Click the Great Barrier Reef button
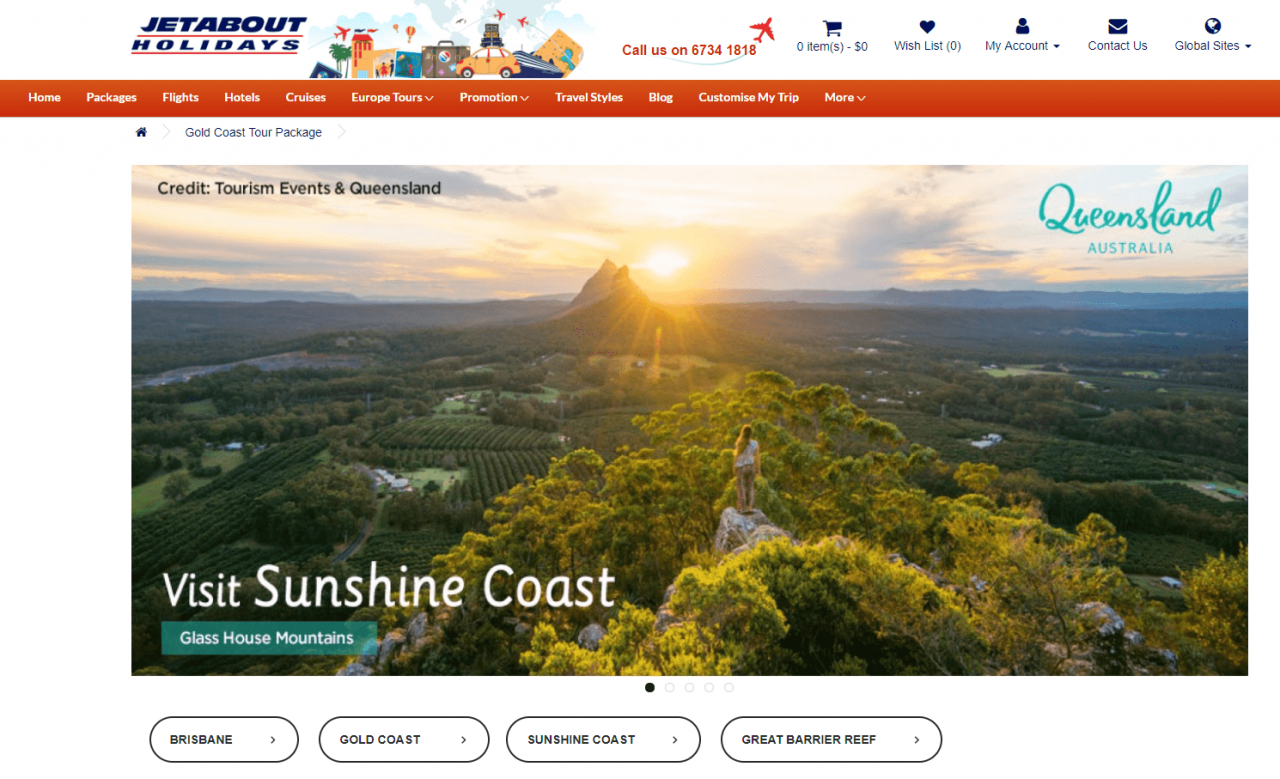 pos(831,740)
